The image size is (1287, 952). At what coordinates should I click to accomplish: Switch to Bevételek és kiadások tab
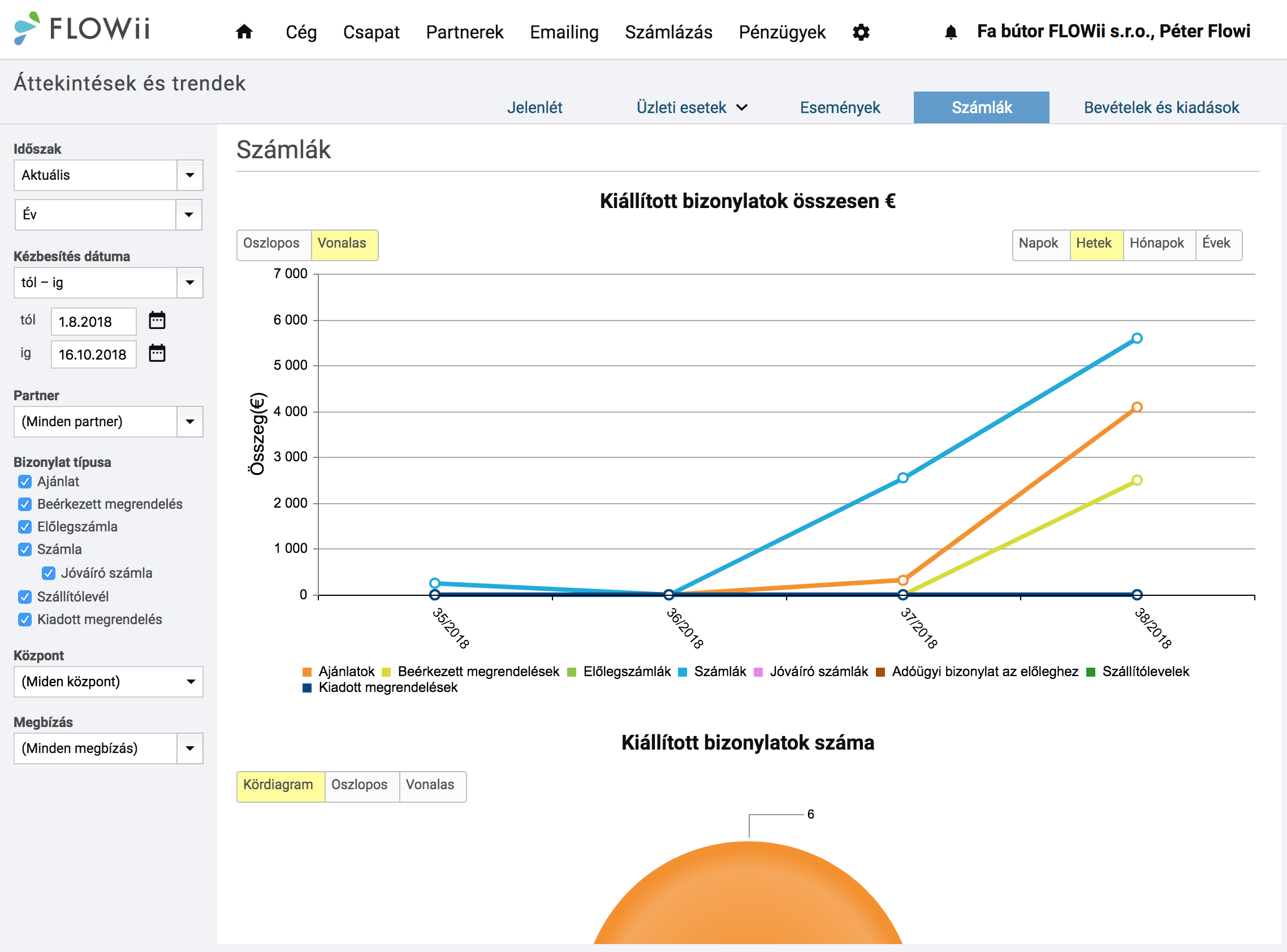pyautogui.click(x=1161, y=108)
